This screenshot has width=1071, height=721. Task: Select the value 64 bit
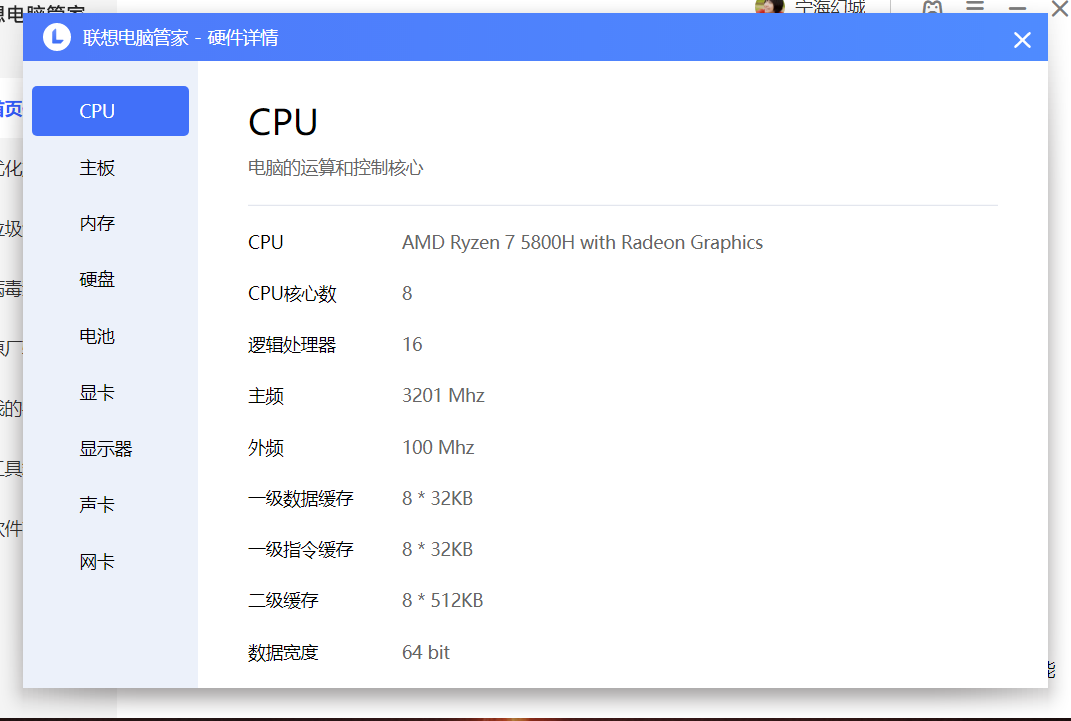tap(426, 652)
